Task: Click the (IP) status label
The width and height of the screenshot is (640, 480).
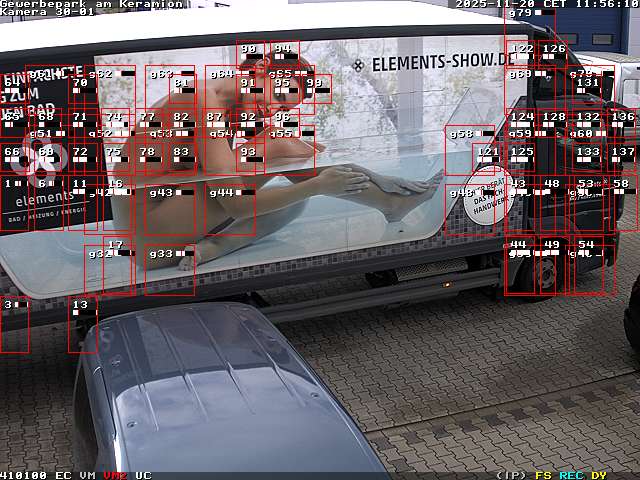Action: click(511, 475)
